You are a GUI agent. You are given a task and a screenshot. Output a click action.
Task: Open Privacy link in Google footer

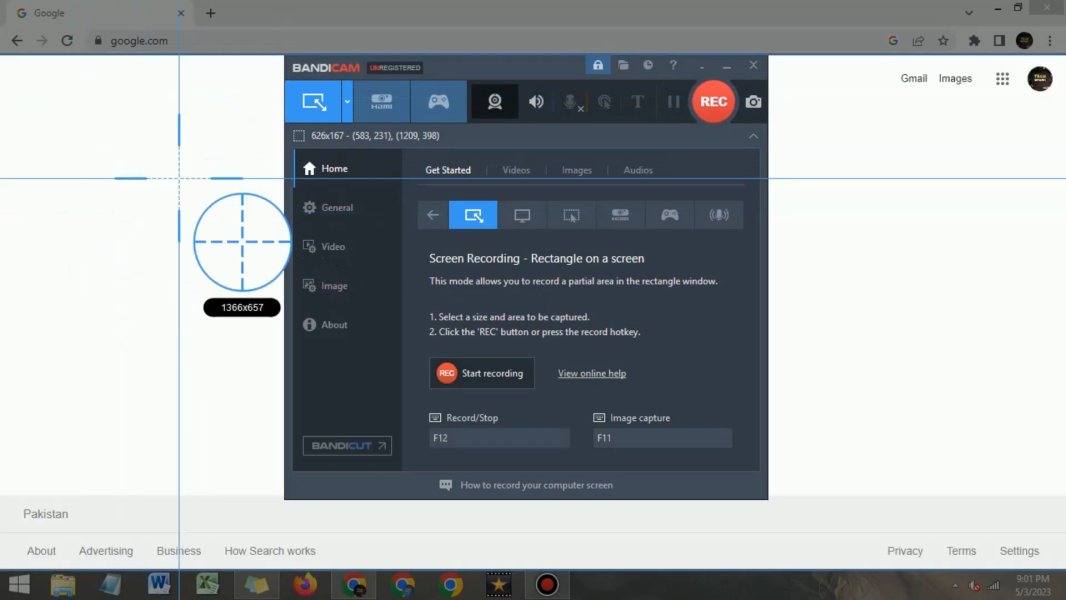pos(905,551)
